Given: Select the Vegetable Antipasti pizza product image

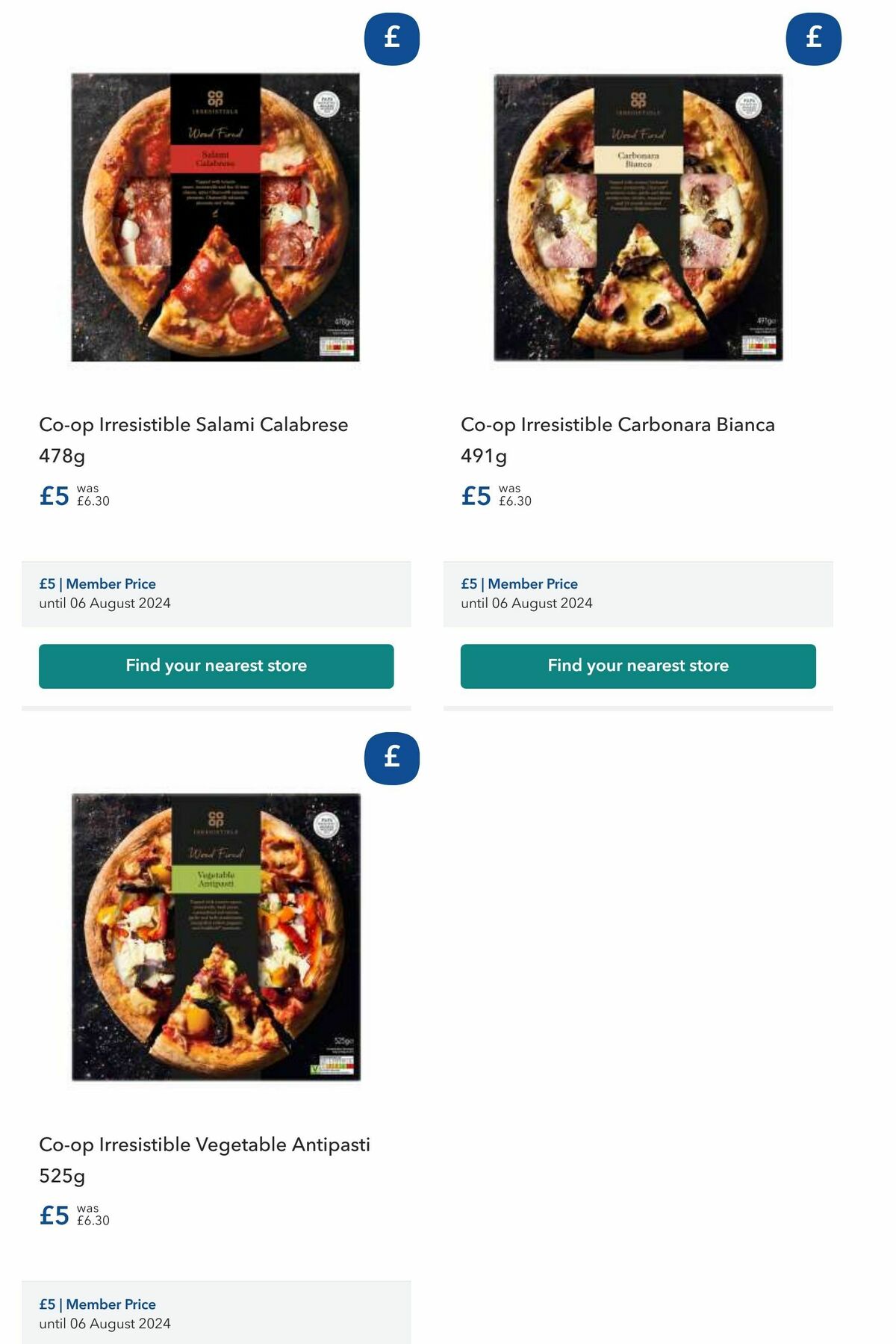Looking at the screenshot, I should (216, 940).
